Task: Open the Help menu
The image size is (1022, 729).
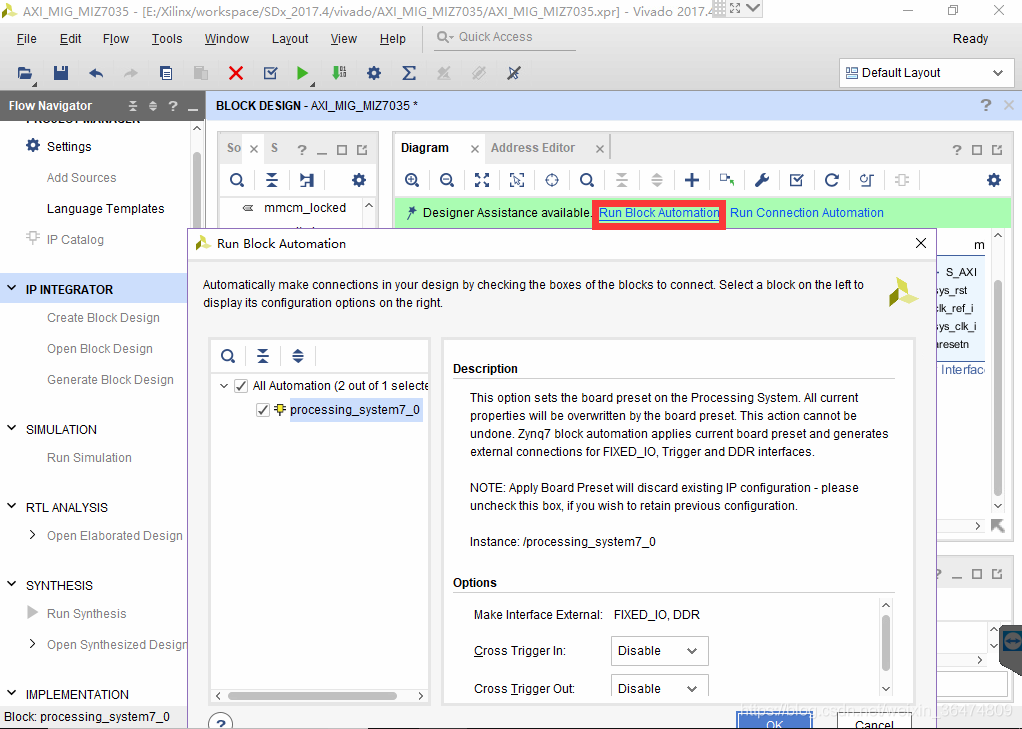Action: pyautogui.click(x=392, y=39)
